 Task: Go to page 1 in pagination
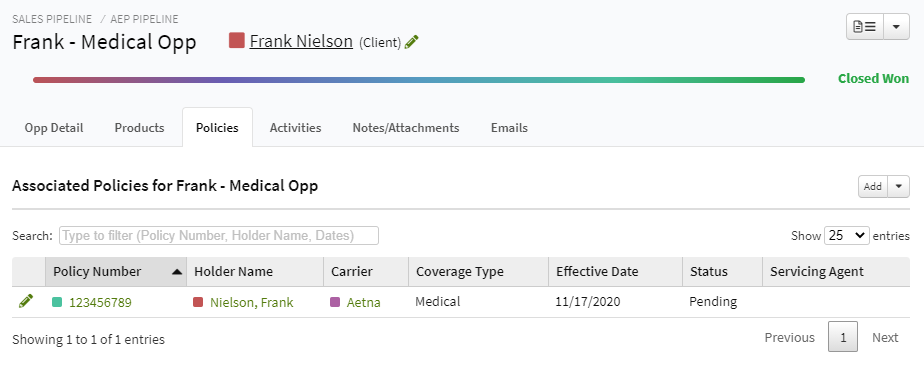click(843, 337)
